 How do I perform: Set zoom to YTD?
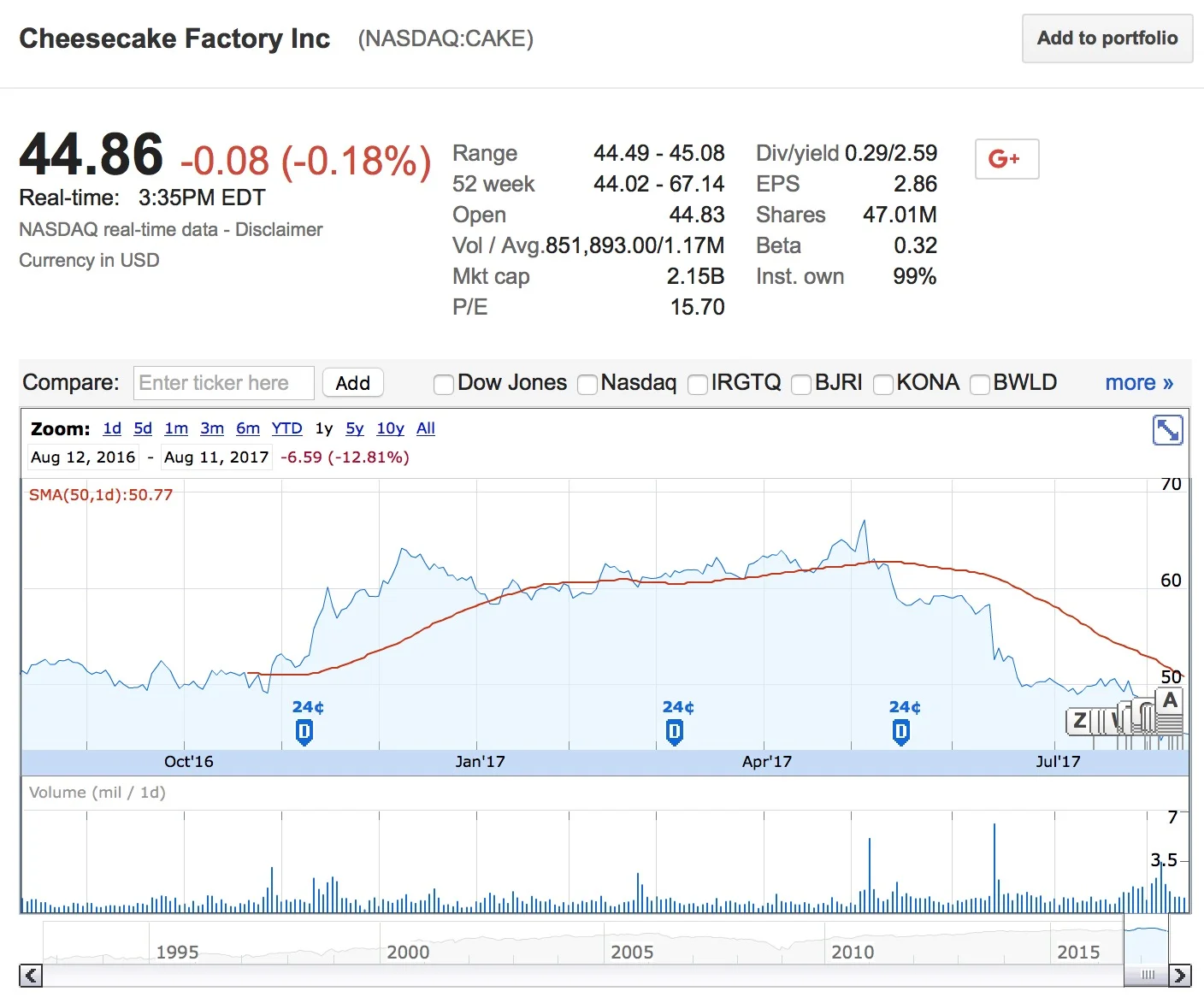(286, 428)
